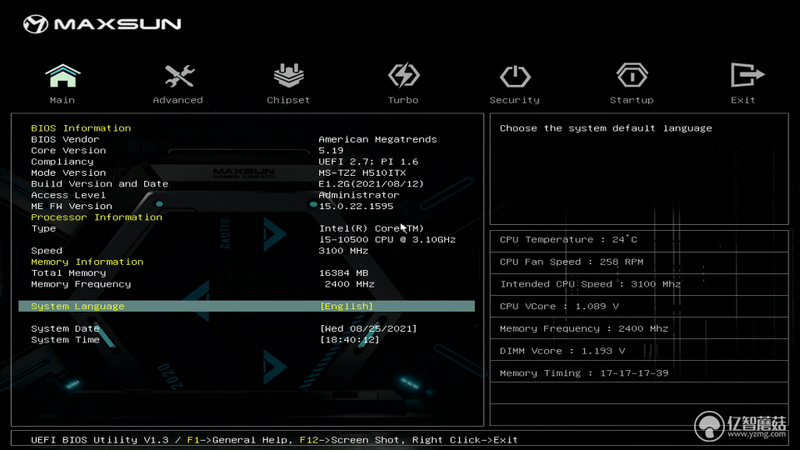Viewport: 800px width, 450px height.
Task: Click the 15.0.22.1595 firmware value
Action: pyautogui.click(x=356, y=206)
